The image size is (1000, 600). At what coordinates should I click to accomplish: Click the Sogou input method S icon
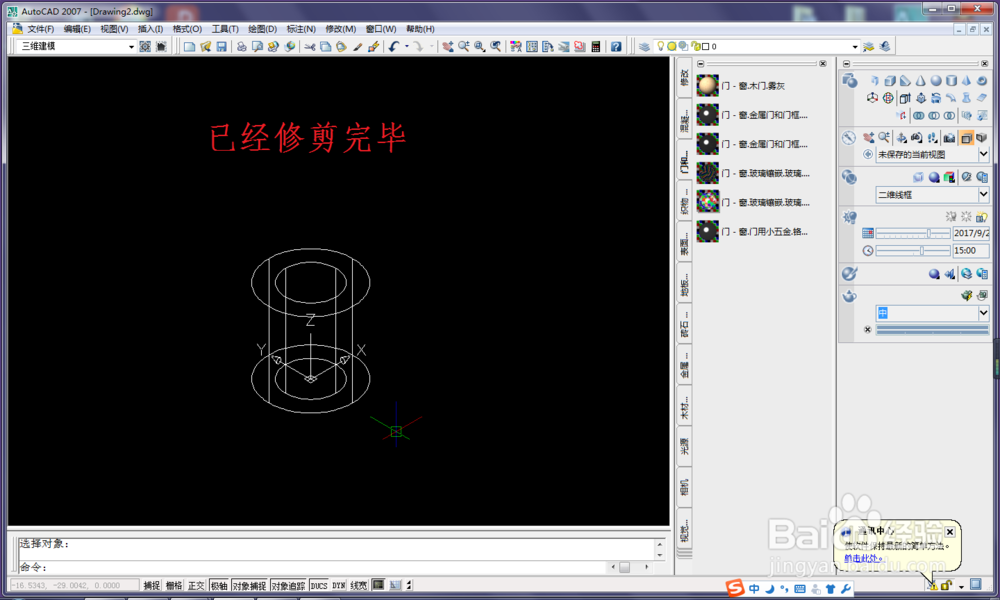[x=735, y=588]
